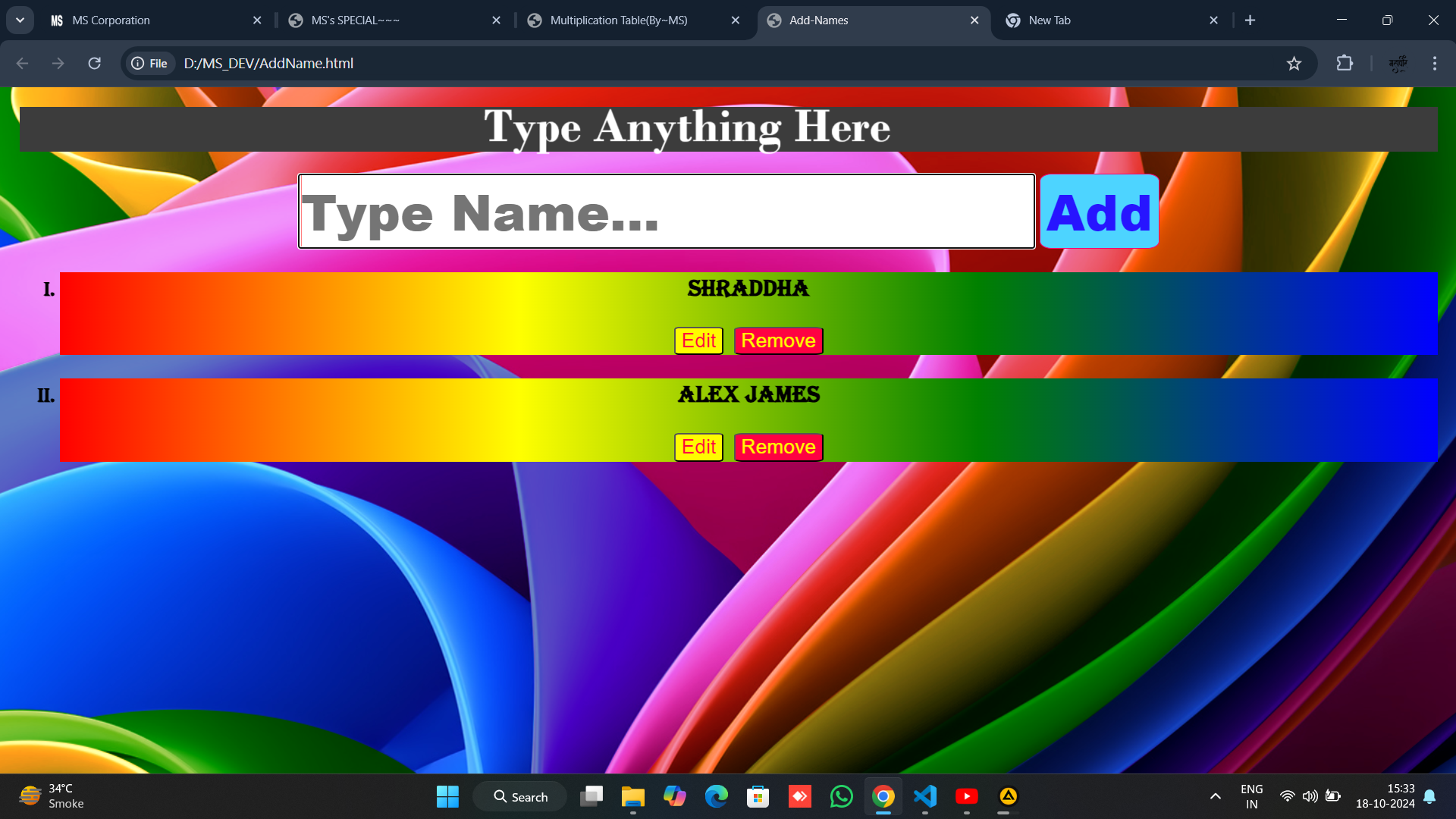The image size is (1456, 819).
Task: Open the weather widget showing 34°C Smoke
Action: click(52, 796)
